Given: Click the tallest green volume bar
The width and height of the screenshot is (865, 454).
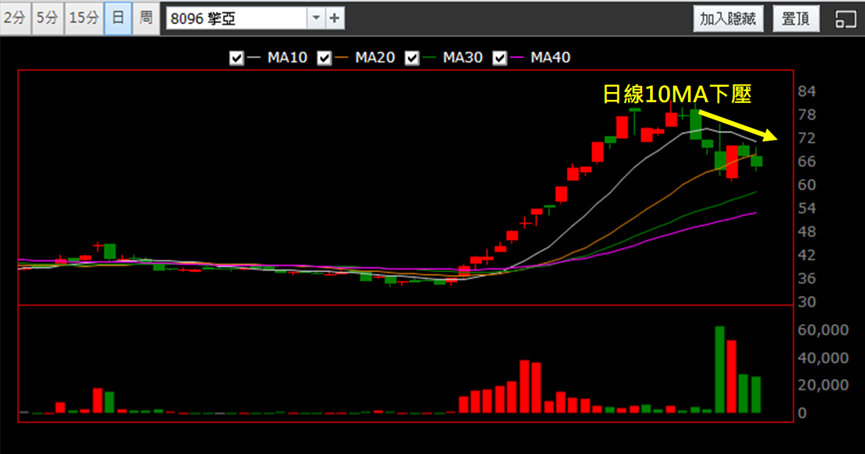Looking at the screenshot, I should pyautogui.click(x=719, y=370).
